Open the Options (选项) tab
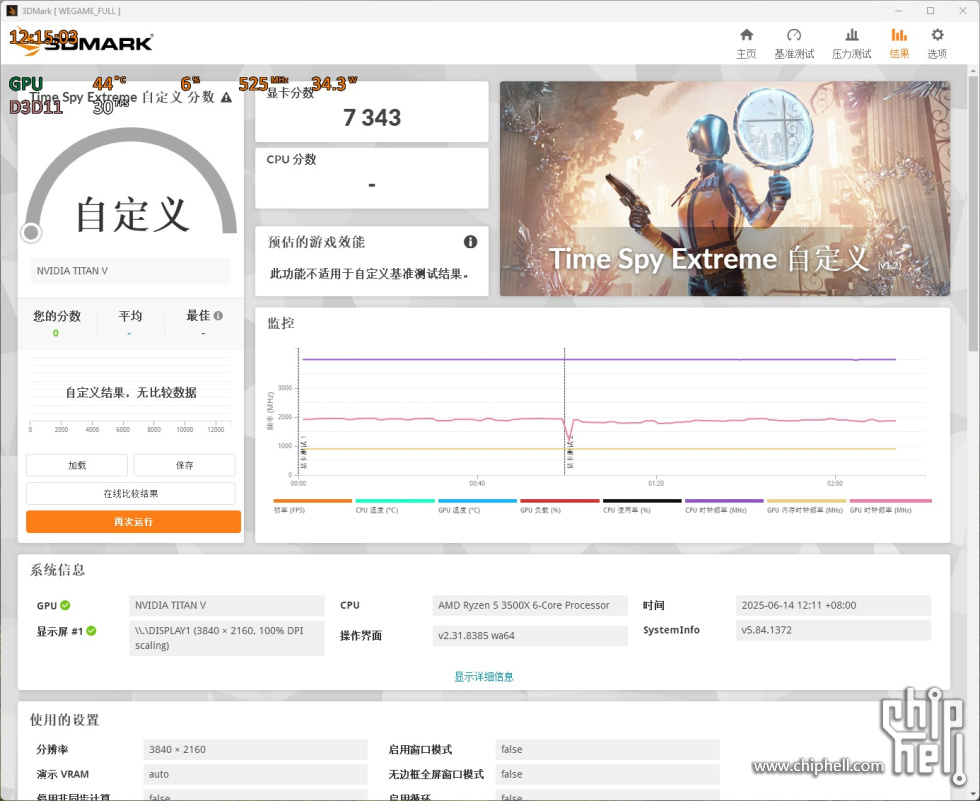The height and width of the screenshot is (801, 980). (936, 44)
